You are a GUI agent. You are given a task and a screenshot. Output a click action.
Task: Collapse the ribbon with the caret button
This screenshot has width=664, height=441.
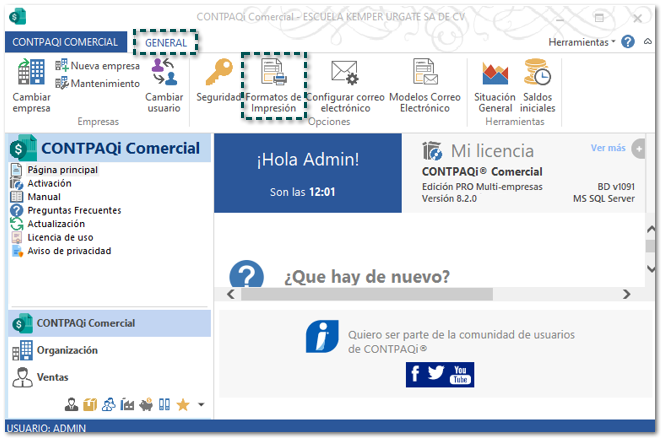point(648,42)
